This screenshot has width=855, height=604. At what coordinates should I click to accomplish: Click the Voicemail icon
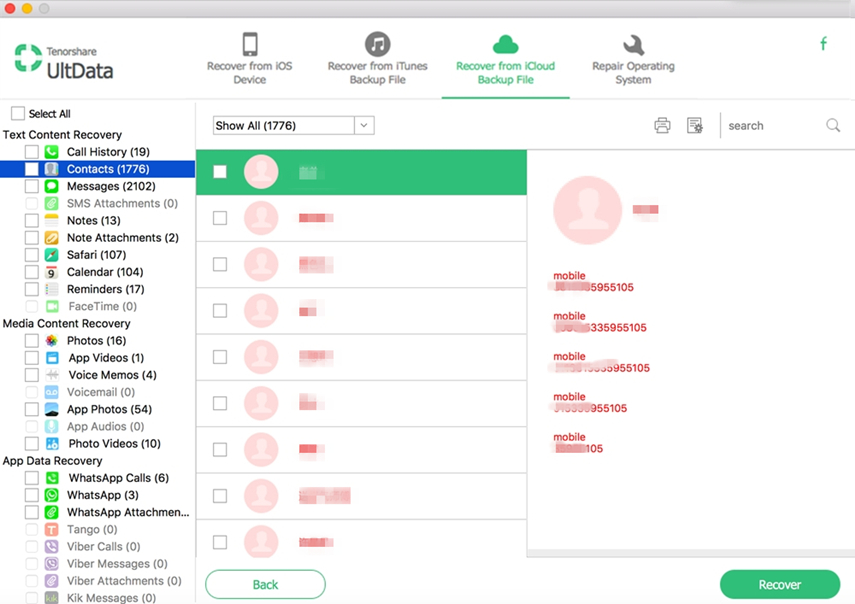(x=51, y=392)
